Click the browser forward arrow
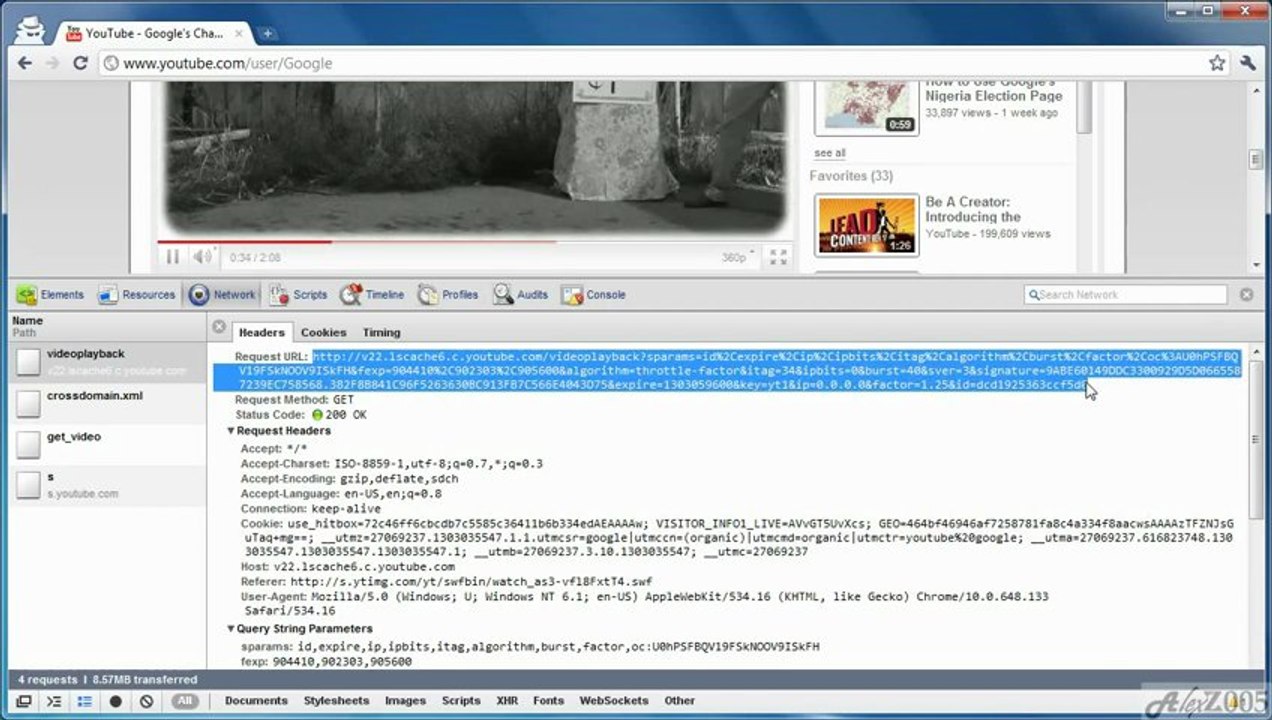This screenshot has height=720, width=1272. pyautogui.click(x=53, y=63)
